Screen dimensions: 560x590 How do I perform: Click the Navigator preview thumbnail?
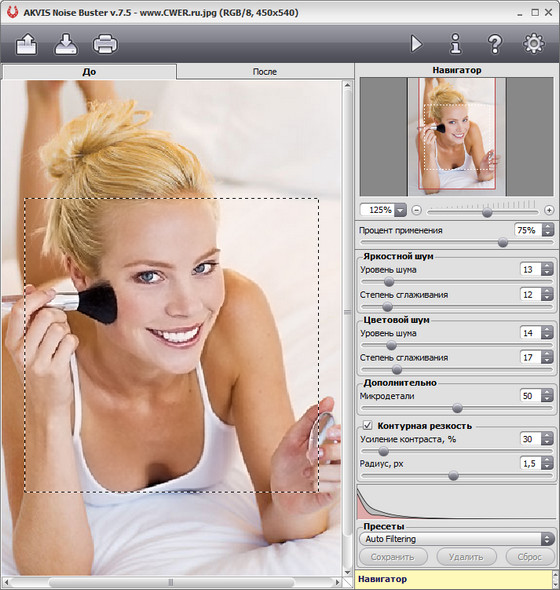tap(457, 137)
